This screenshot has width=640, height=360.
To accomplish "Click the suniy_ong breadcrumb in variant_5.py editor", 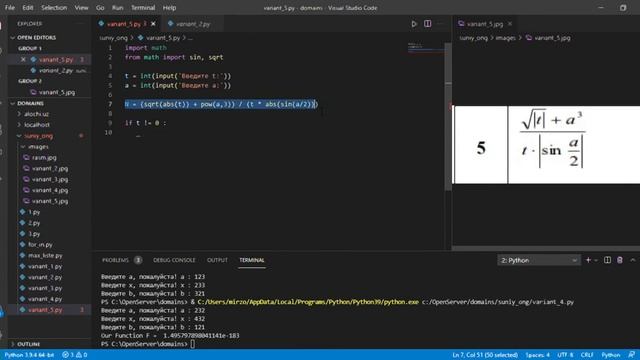I will [x=113, y=38].
